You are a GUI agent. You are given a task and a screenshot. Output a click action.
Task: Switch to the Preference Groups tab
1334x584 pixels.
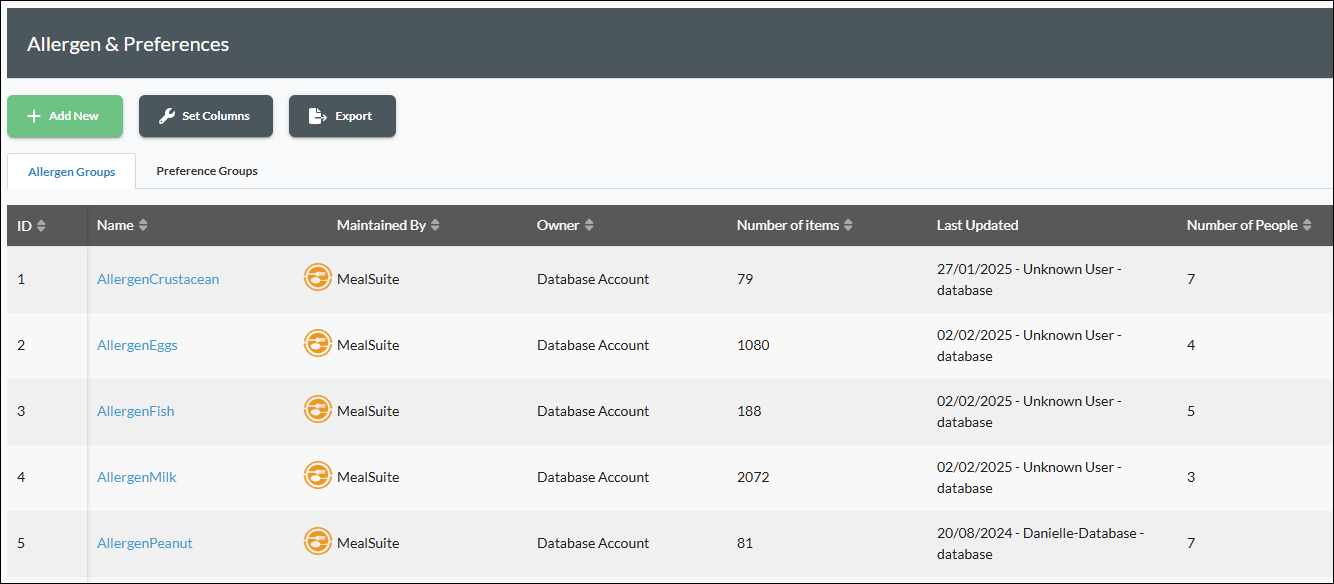point(207,171)
